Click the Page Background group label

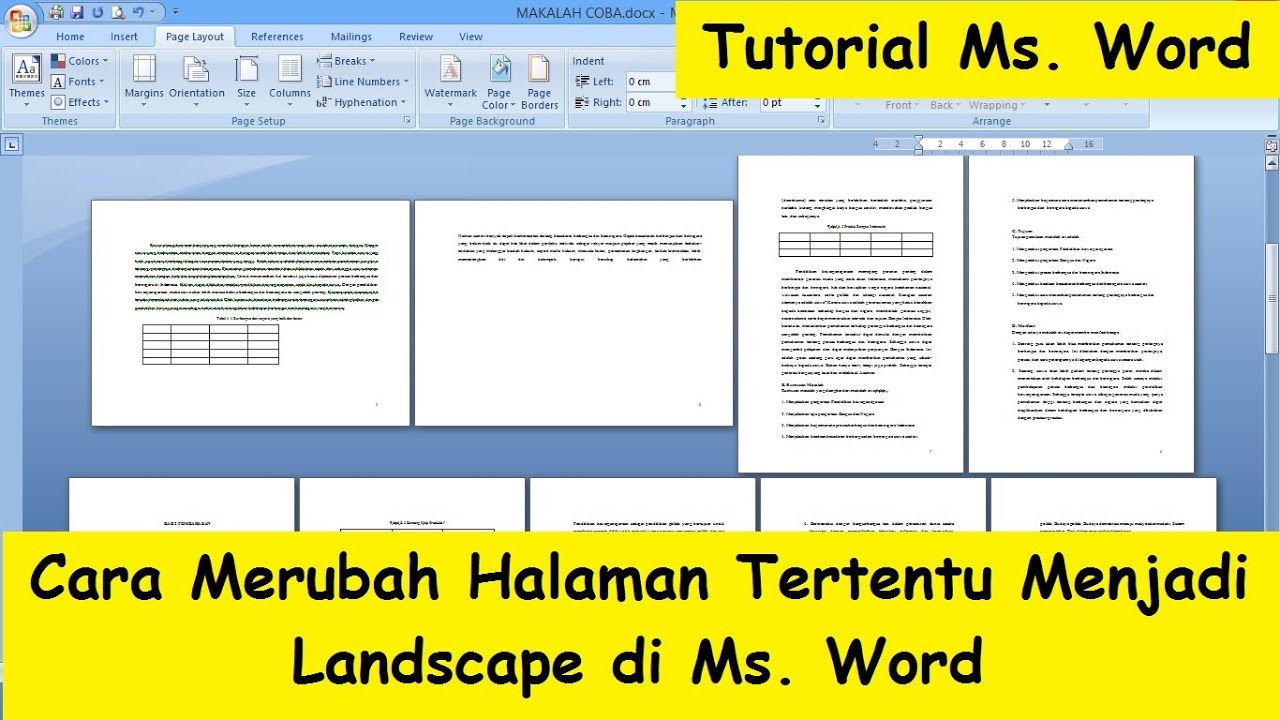pos(492,121)
